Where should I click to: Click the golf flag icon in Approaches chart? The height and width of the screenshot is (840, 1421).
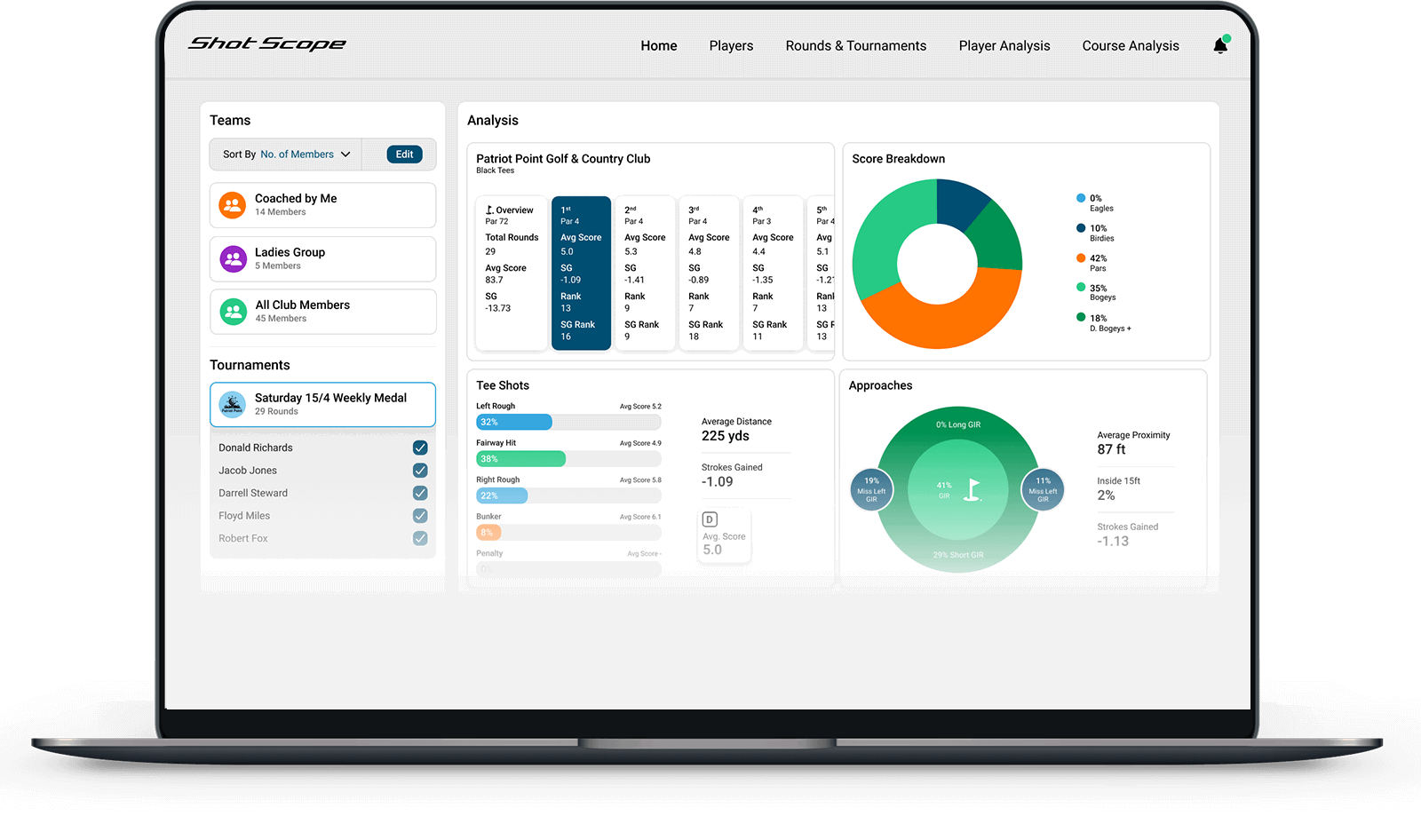pyautogui.click(x=972, y=489)
